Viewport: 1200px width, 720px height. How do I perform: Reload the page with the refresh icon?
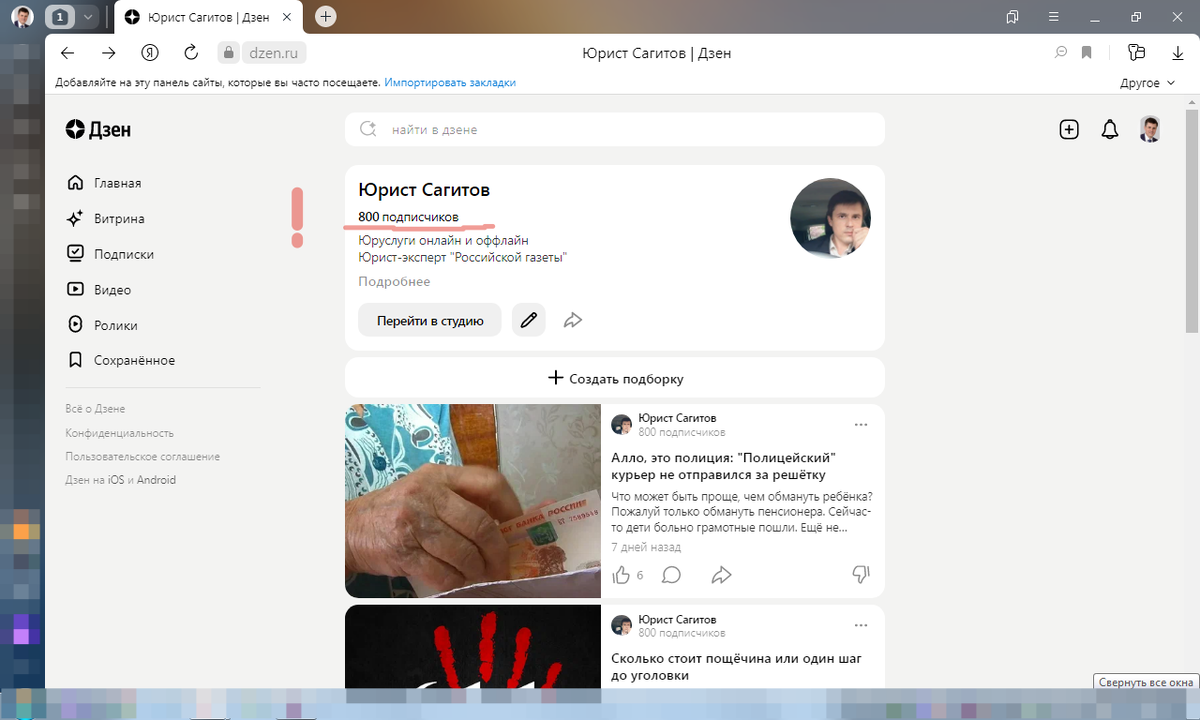click(x=191, y=53)
